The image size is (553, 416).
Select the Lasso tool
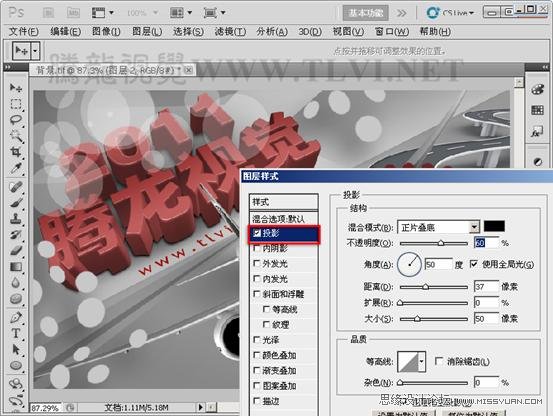[x=16, y=120]
